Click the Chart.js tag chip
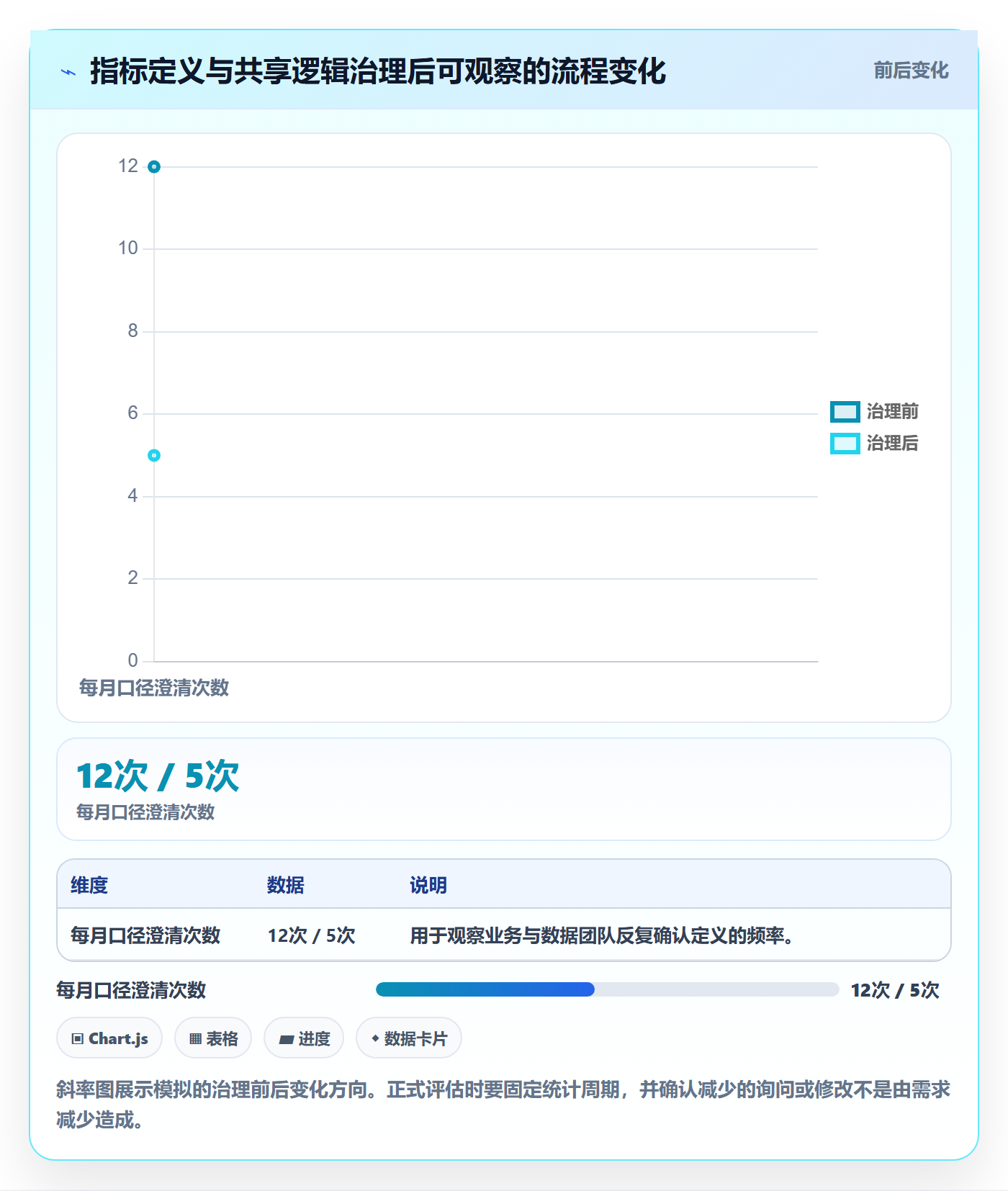This screenshot has width=1008, height=1191. click(x=109, y=1038)
